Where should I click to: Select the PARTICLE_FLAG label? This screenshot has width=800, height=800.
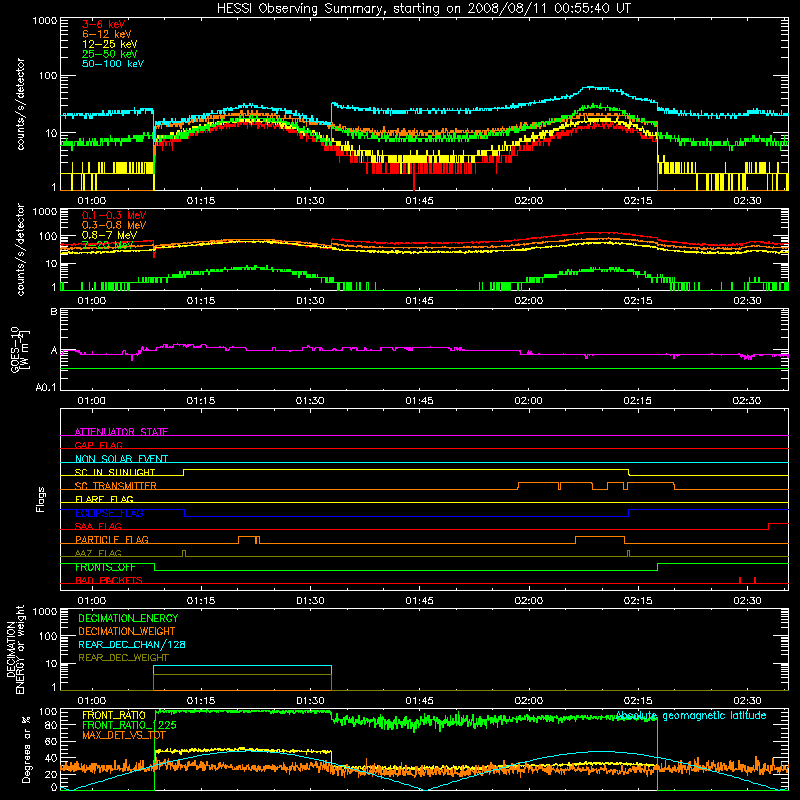coord(112,540)
